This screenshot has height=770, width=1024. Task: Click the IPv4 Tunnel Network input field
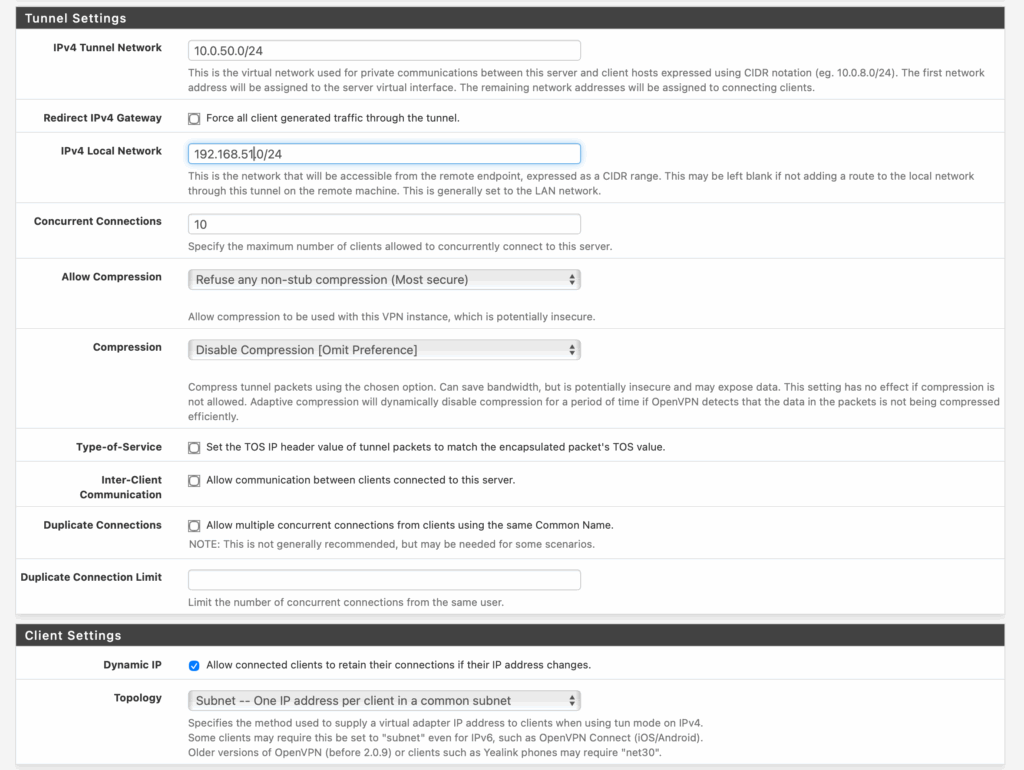(x=384, y=50)
